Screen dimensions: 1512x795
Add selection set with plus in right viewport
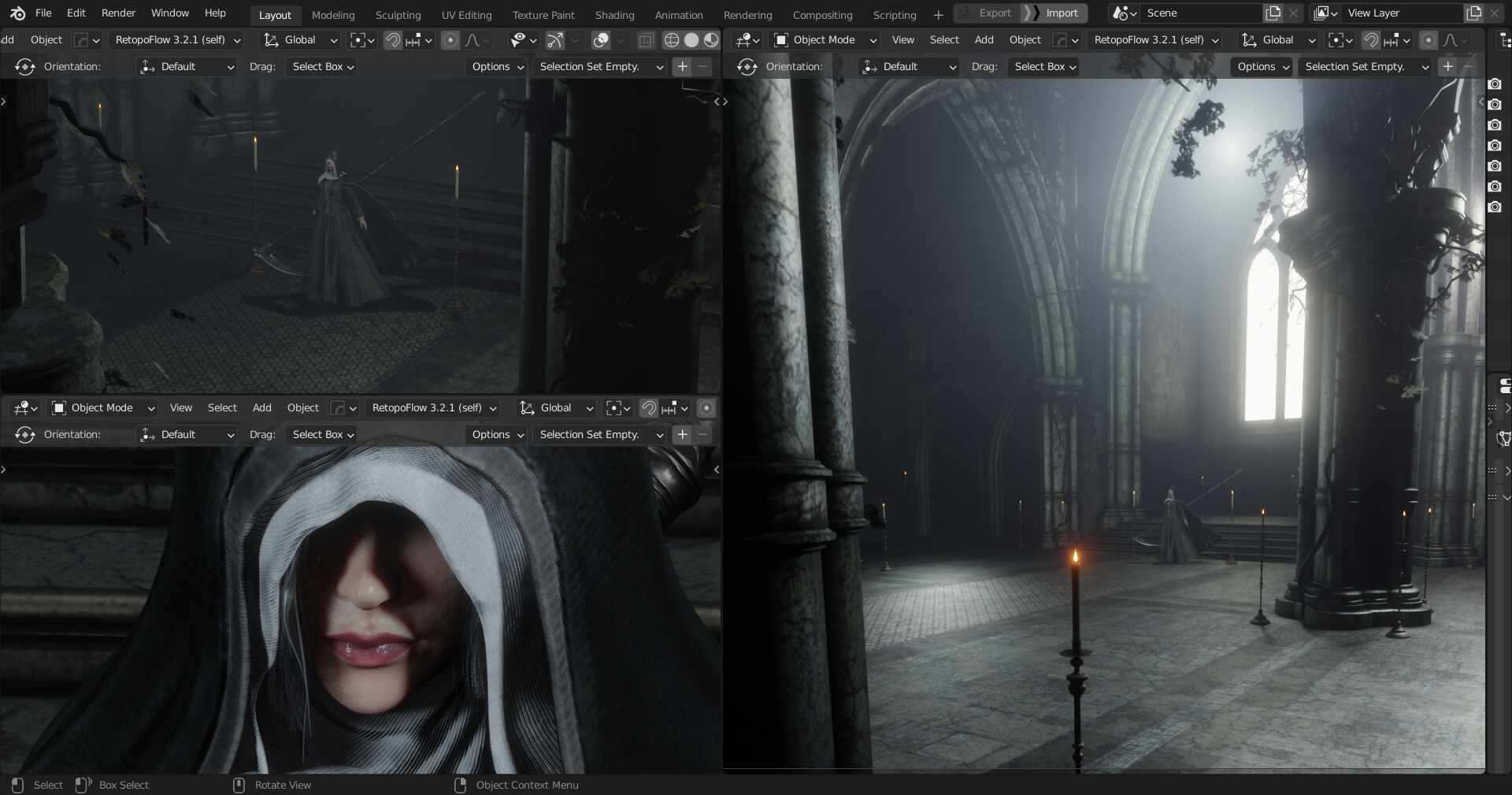point(1447,67)
